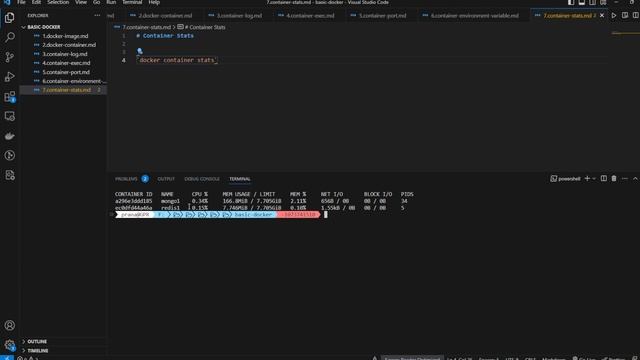Run the current file with play icon
The width and height of the screenshot is (640, 360).
tap(613, 16)
